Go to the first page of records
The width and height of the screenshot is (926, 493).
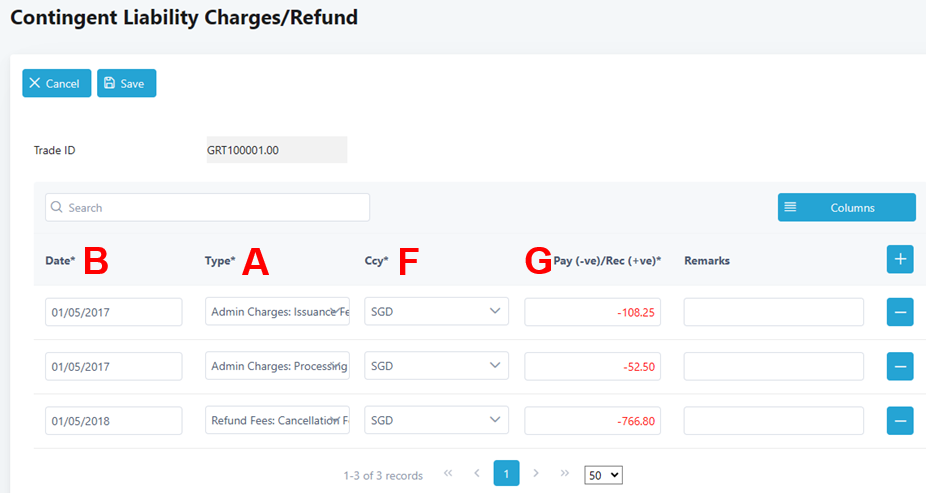point(448,473)
